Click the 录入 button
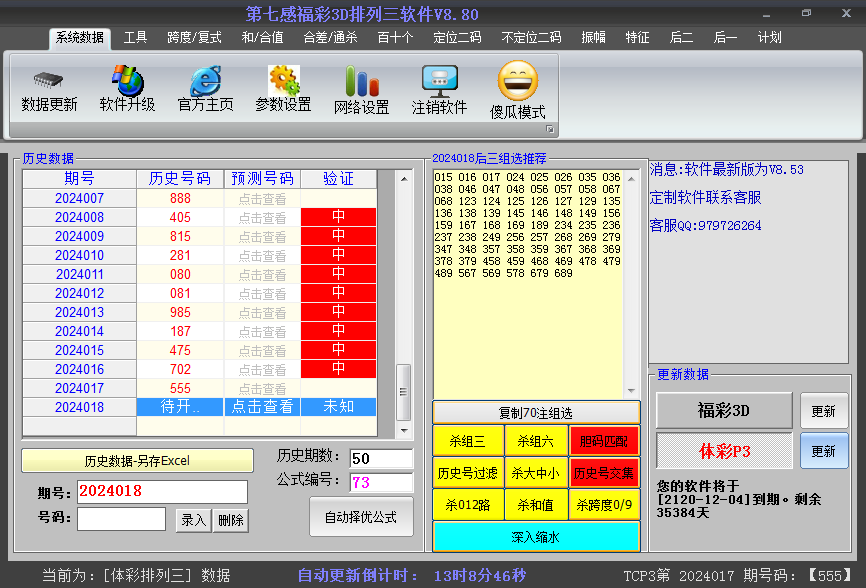The width and height of the screenshot is (866, 588). coord(193,520)
